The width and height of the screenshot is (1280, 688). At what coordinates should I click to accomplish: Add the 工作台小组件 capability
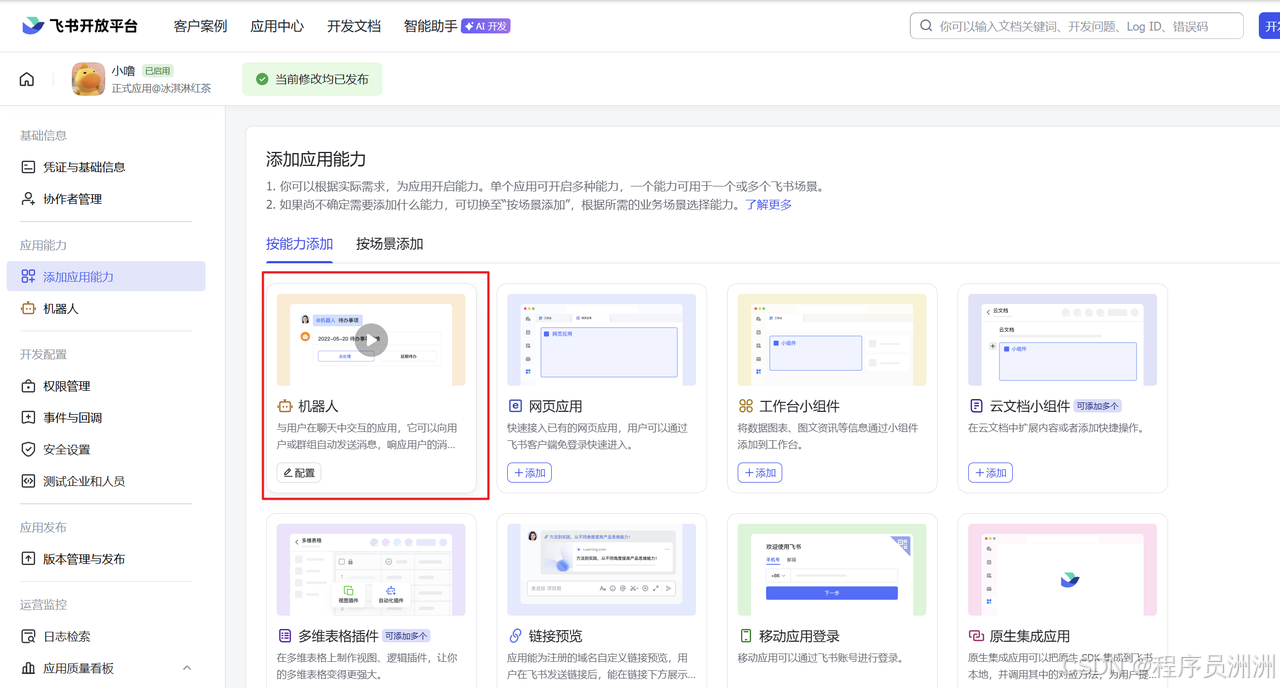coord(760,473)
